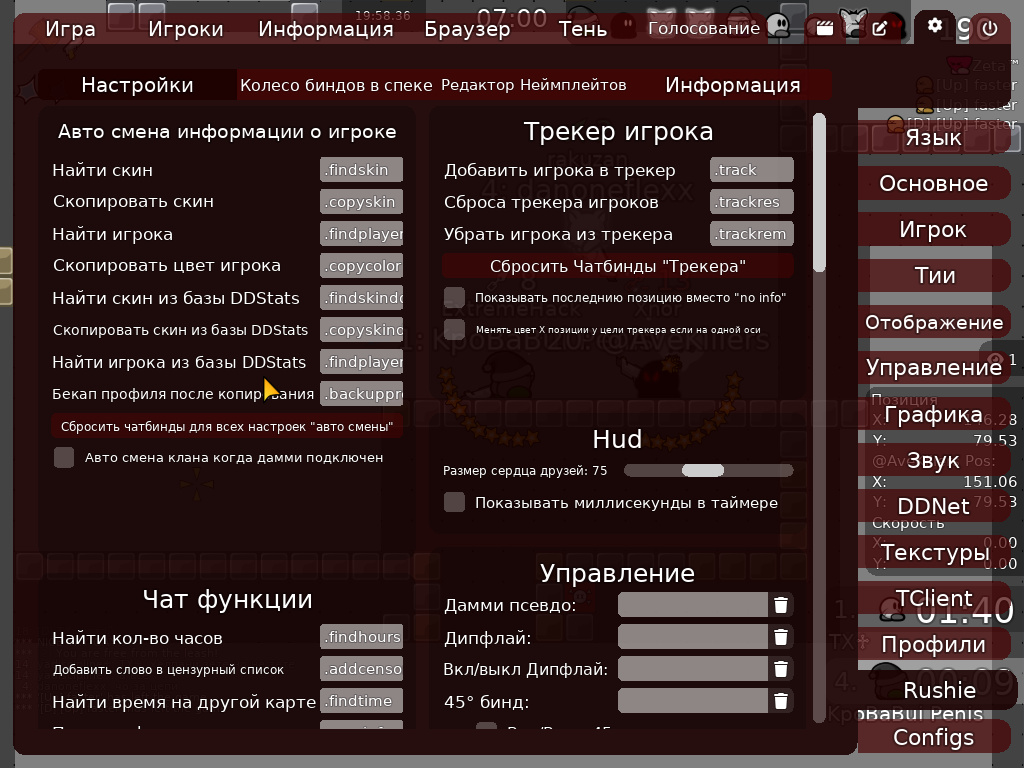The height and width of the screenshot is (768, 1024).
Task: Edit 'Найти скин из базы DDStats' field
Action: (x=361, y=298)
